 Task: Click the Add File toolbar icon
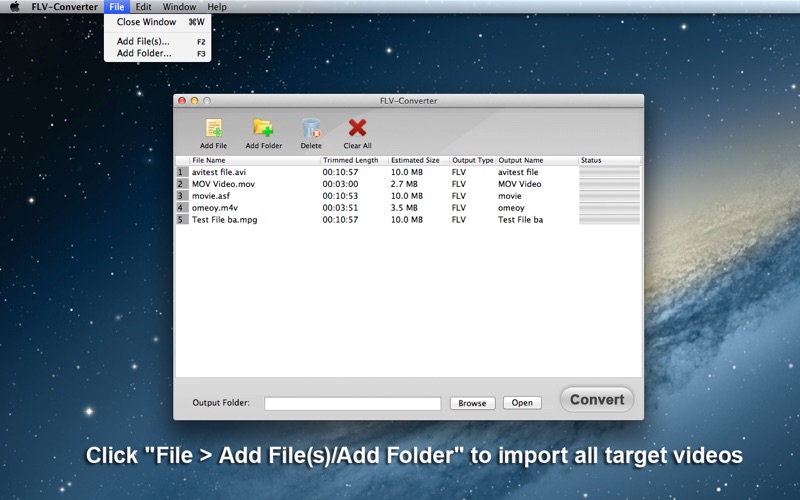coord(214,128)
